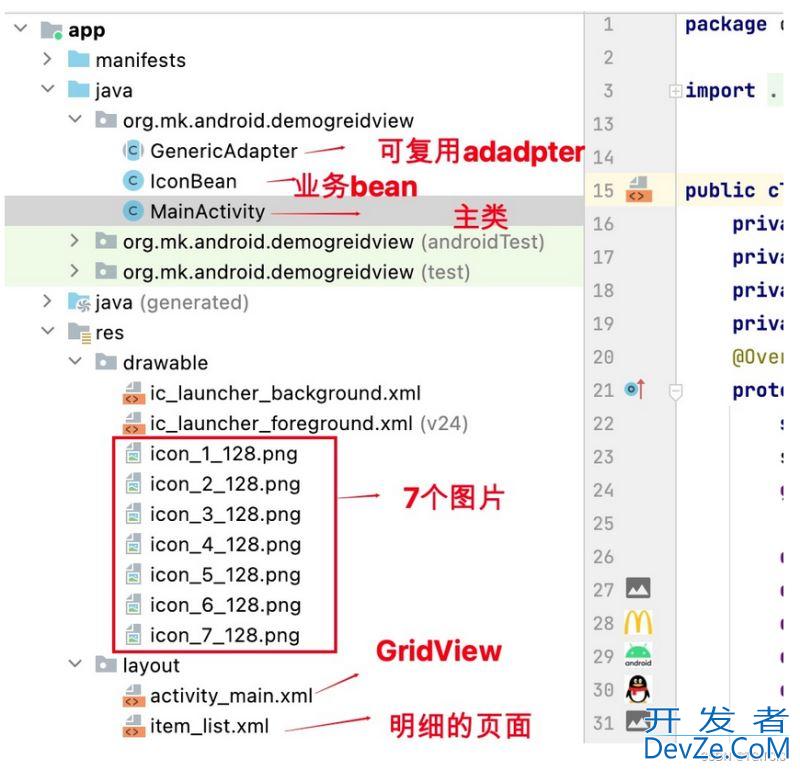800x770 pixels.
Task: Collapse the drawable folder
Action: click(x=75, y=361)
